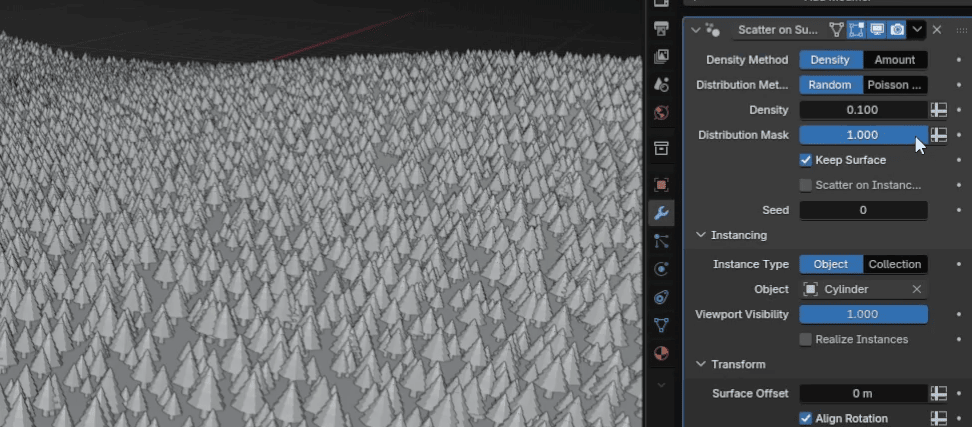
Task: Click the Seed value field
Action: (x=862, y=210)
